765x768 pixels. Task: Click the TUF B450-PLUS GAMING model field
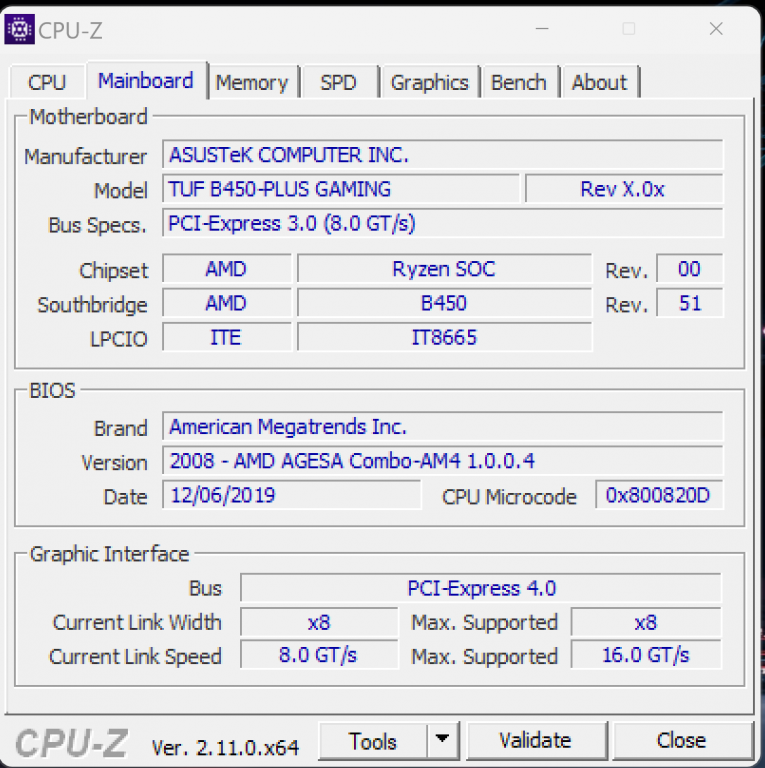tap(341, 189)
